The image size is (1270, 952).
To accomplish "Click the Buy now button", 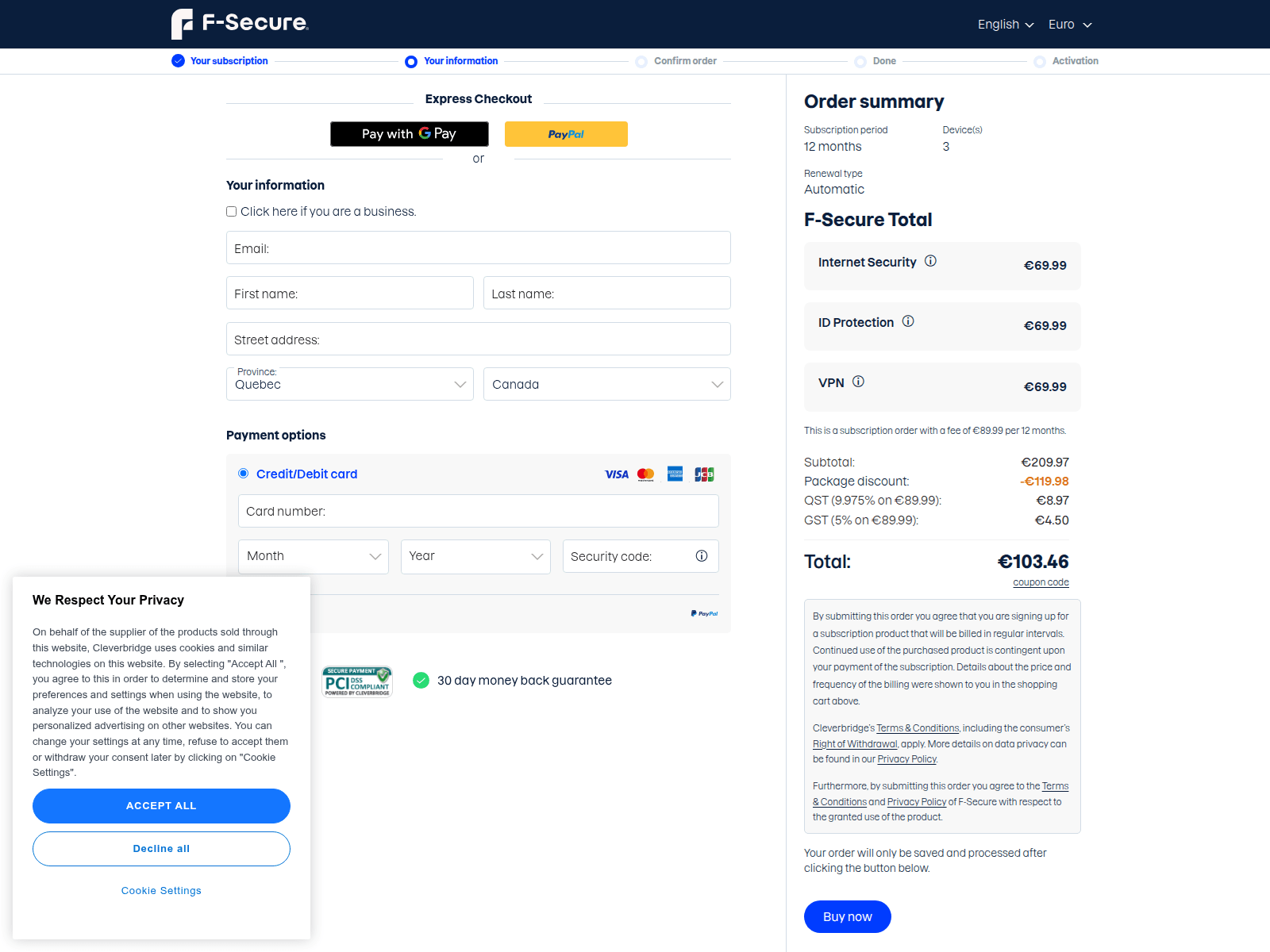I will click(848, 917).
